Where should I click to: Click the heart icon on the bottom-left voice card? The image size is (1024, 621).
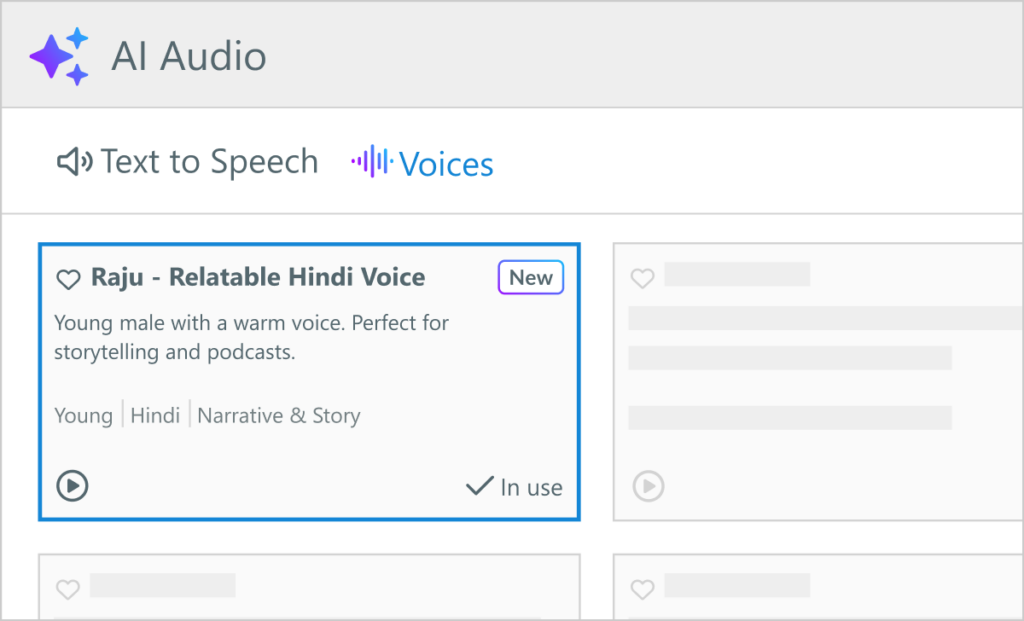tap(67, 590)
